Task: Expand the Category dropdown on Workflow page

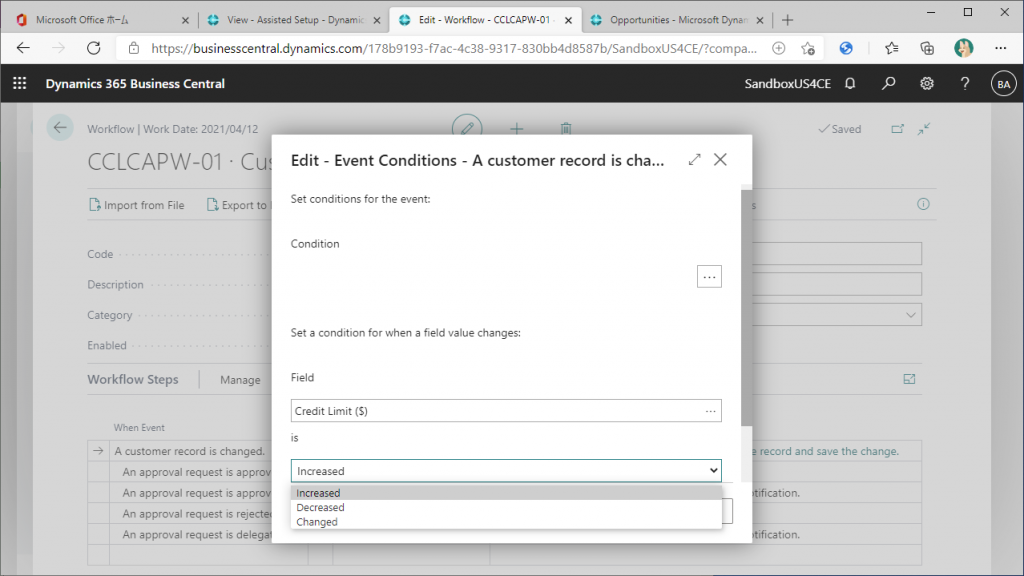Action: click(x=910, y=315)
